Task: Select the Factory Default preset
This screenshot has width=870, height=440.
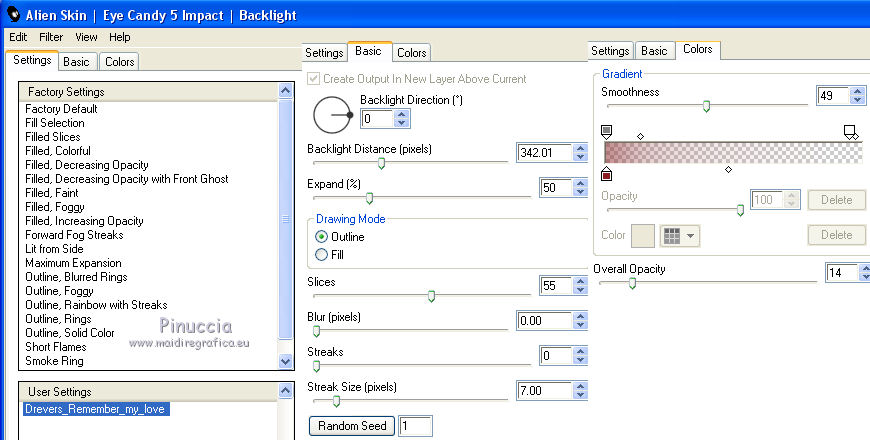Action: click(62, 109)
